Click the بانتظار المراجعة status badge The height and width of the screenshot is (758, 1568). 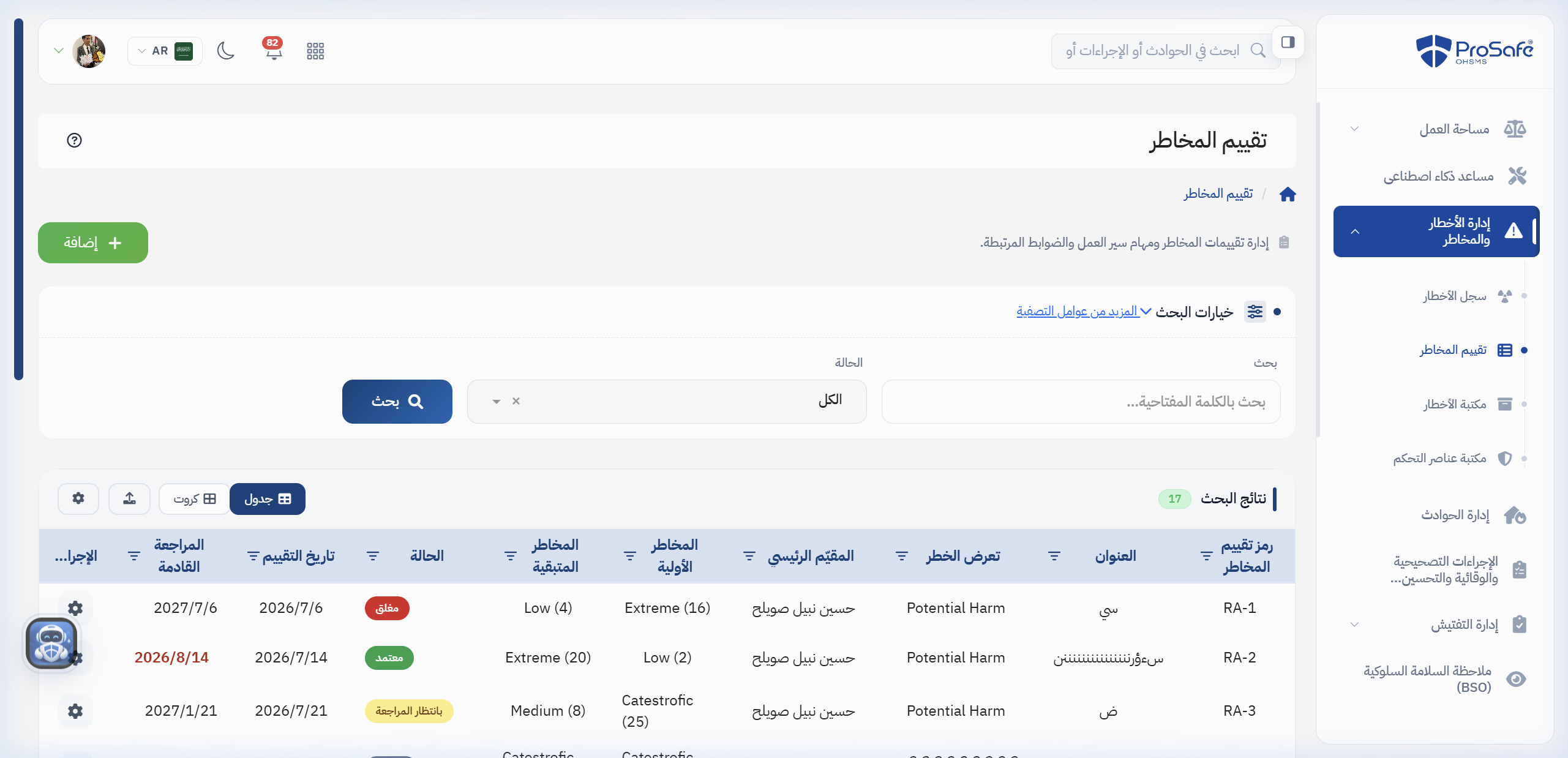[x=409, y=711]
